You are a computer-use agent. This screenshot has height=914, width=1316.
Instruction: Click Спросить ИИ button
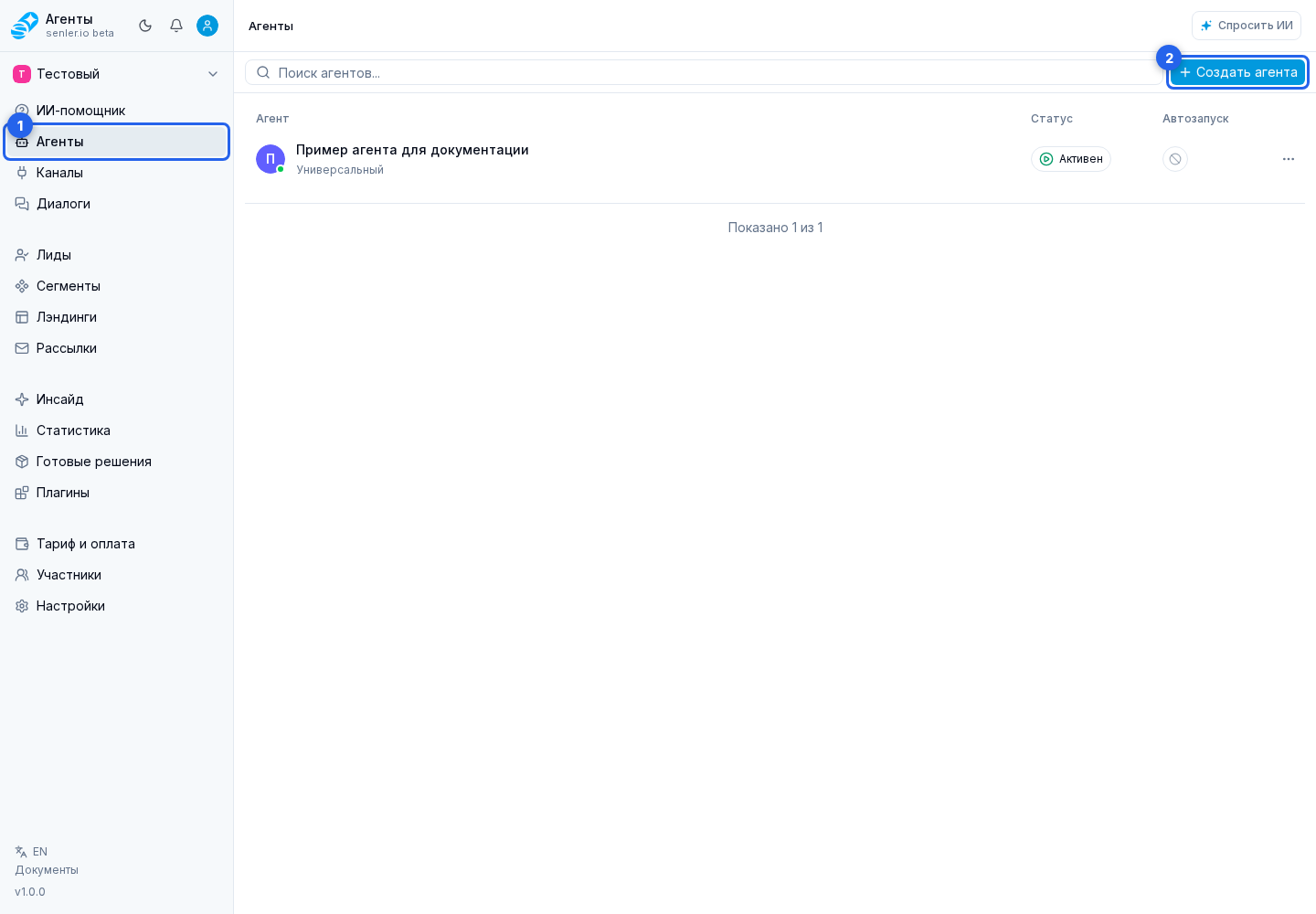click(x=1247, y=26)
